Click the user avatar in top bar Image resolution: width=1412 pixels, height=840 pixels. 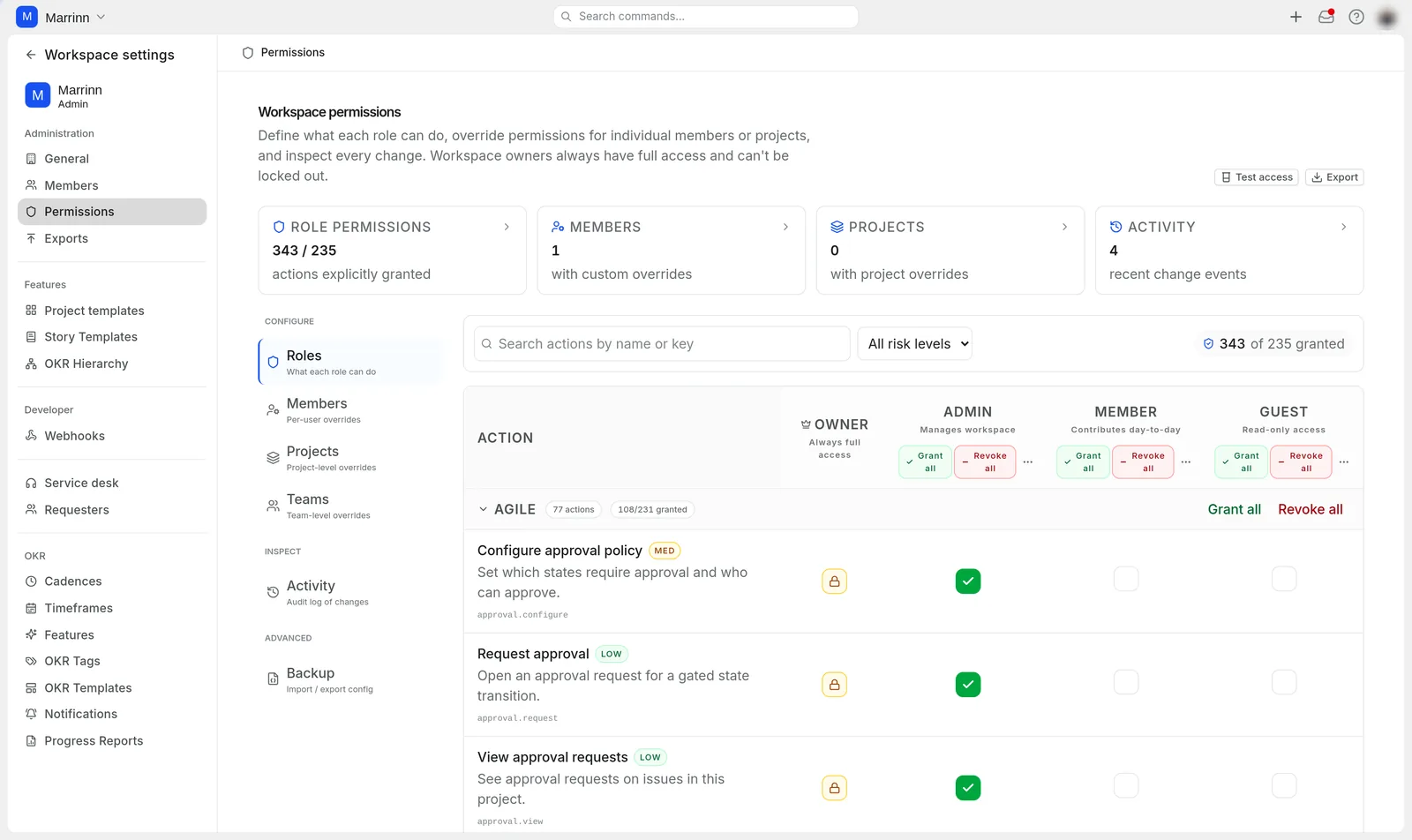tap(1387, 17)
